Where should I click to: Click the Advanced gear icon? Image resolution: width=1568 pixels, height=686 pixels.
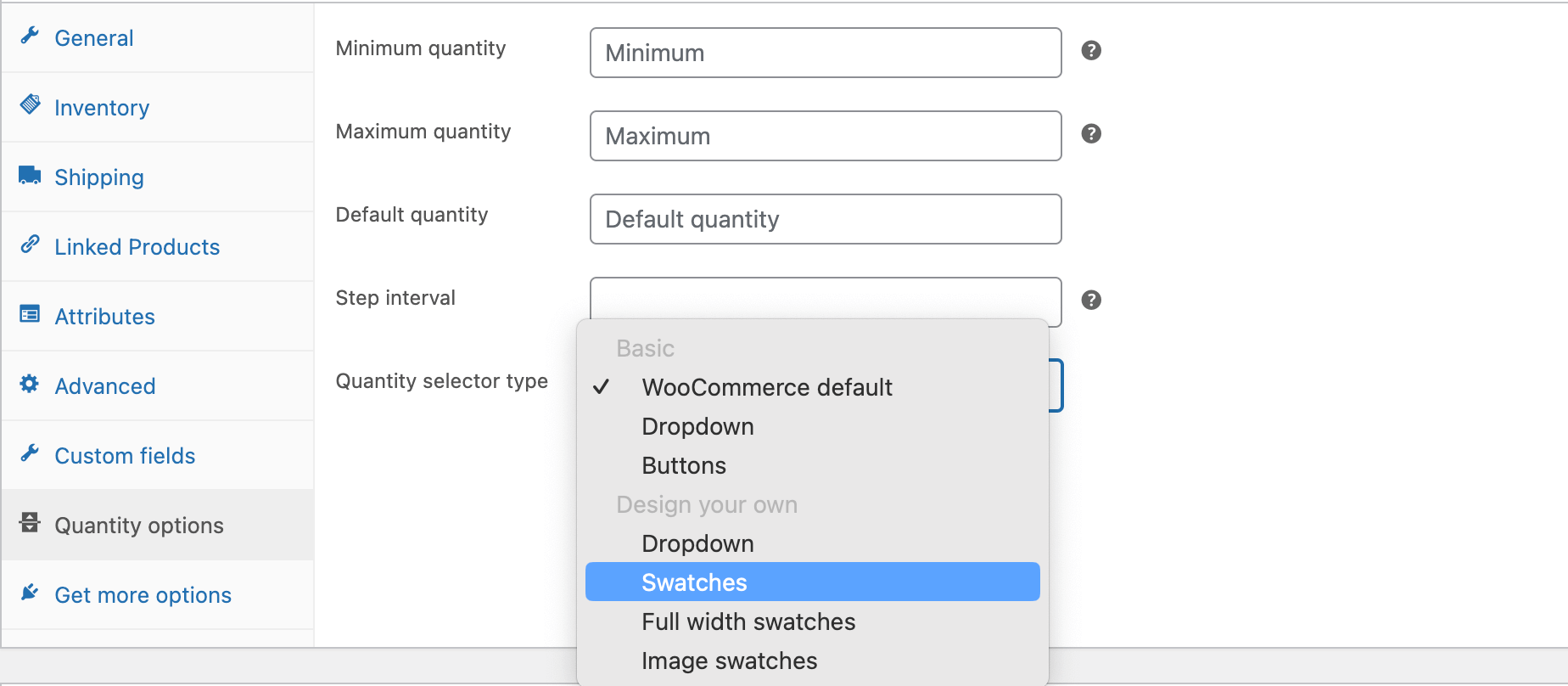[30, 384]
